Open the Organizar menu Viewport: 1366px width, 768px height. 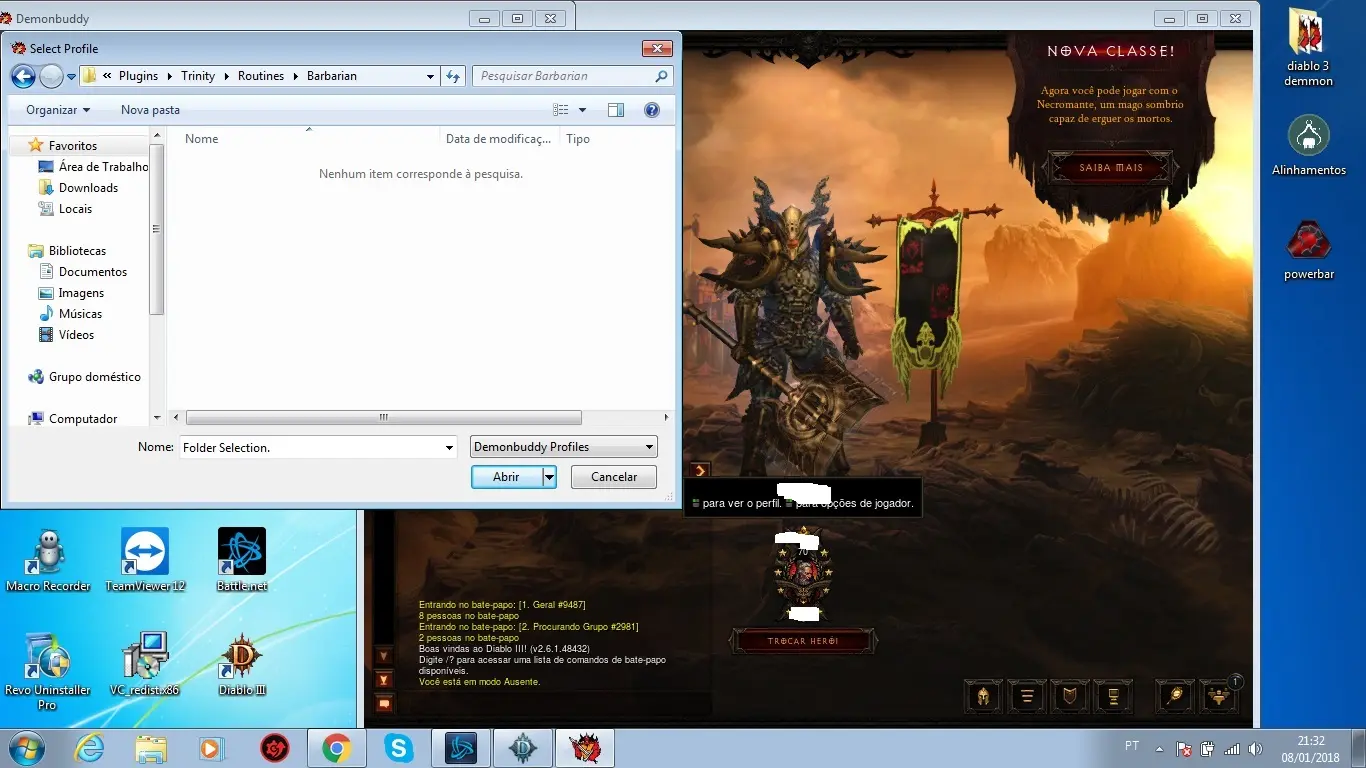58,110
